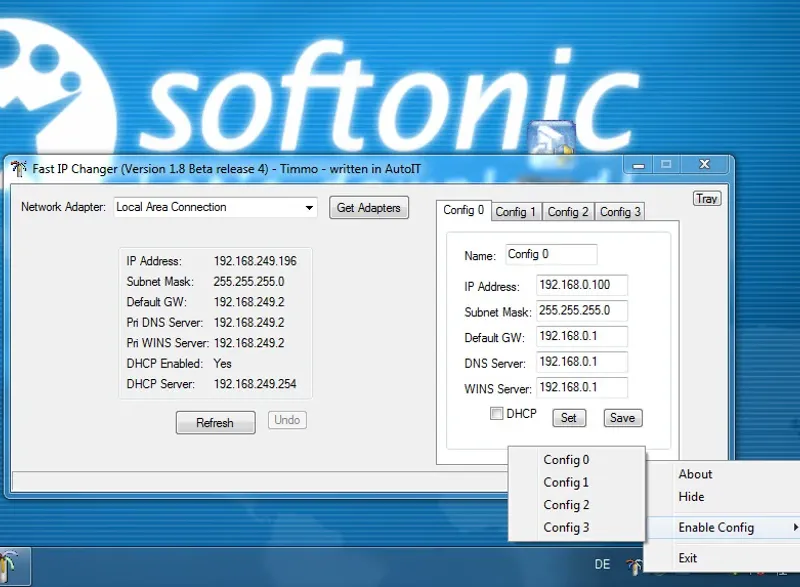Click the DHCP Server value 192.168.249.254
This screenshot has width=800, height=587.
coord(255,384)
